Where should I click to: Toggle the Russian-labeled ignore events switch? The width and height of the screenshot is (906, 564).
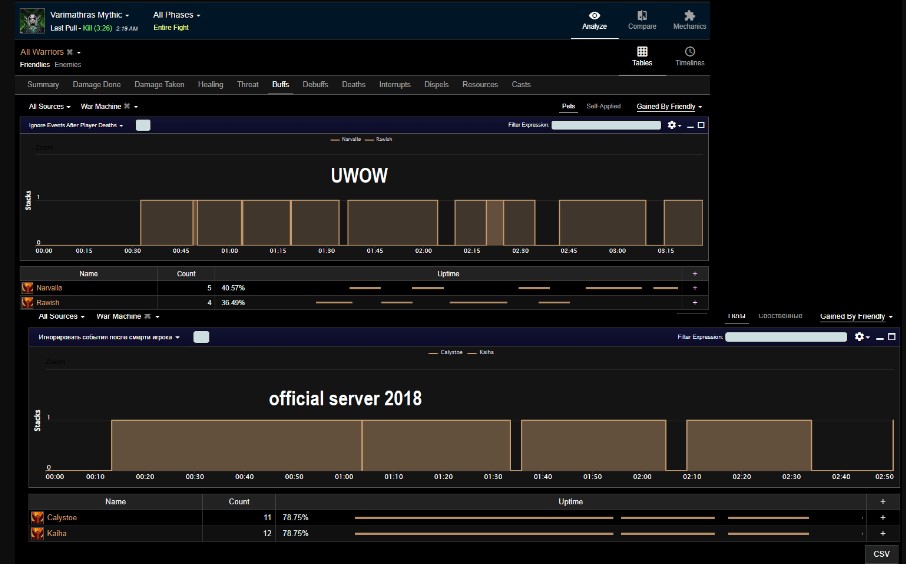click(x=201, y=337)
